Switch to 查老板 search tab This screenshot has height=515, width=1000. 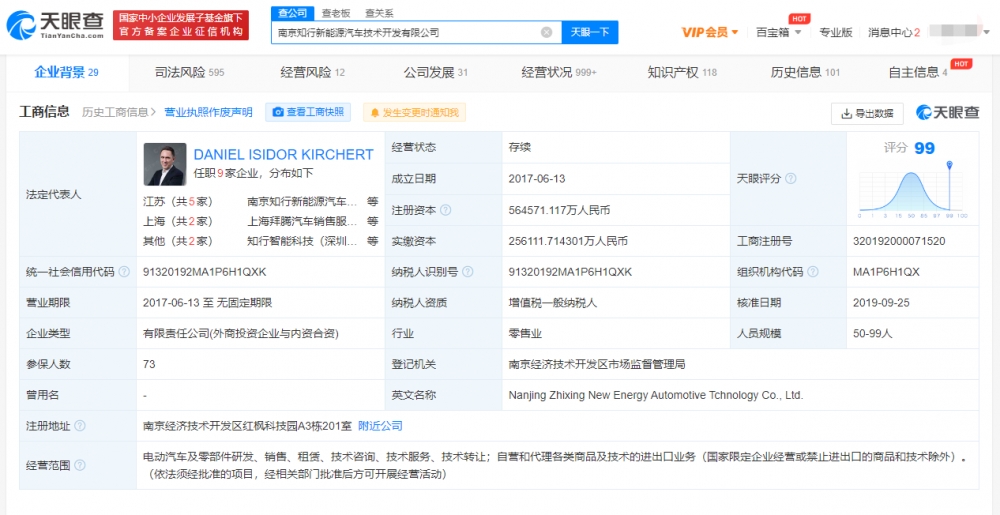coord(335,13)
